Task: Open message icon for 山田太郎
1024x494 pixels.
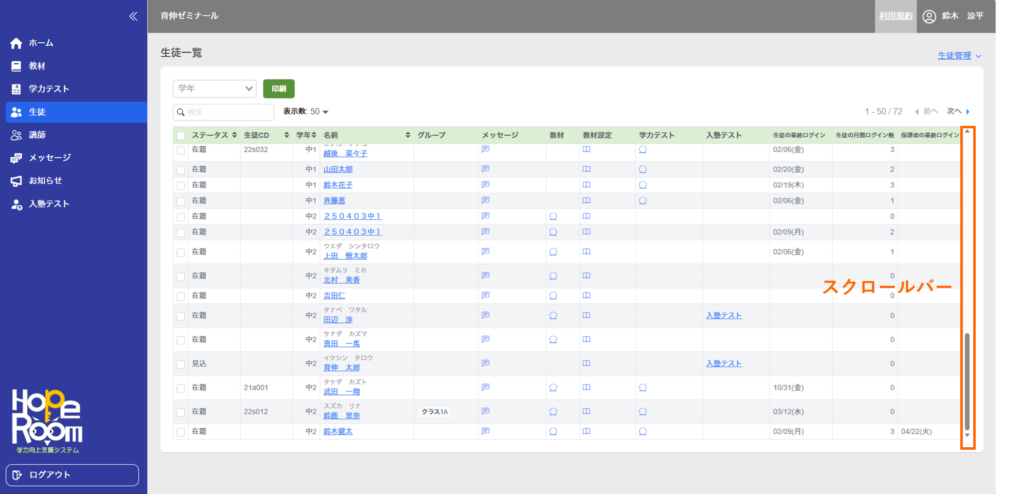Action: (485, 169)
